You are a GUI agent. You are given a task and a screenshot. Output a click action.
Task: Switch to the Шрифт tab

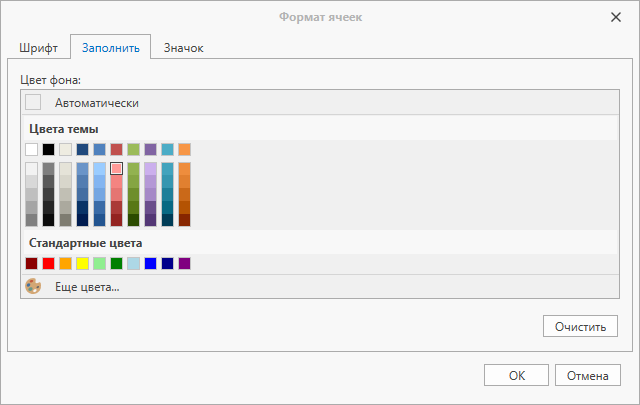click(38, 48)
